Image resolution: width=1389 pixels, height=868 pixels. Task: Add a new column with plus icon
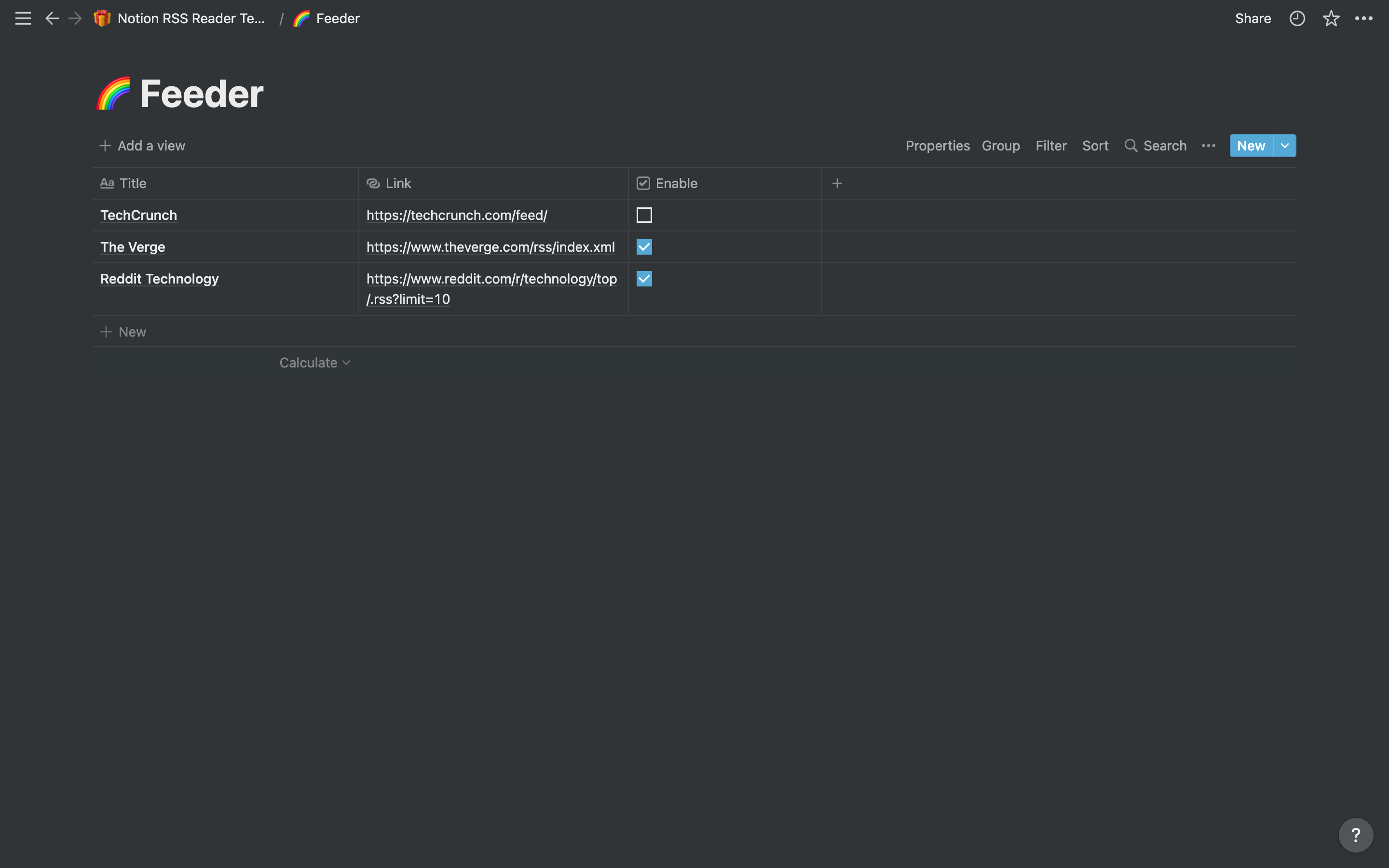point(837,183)
